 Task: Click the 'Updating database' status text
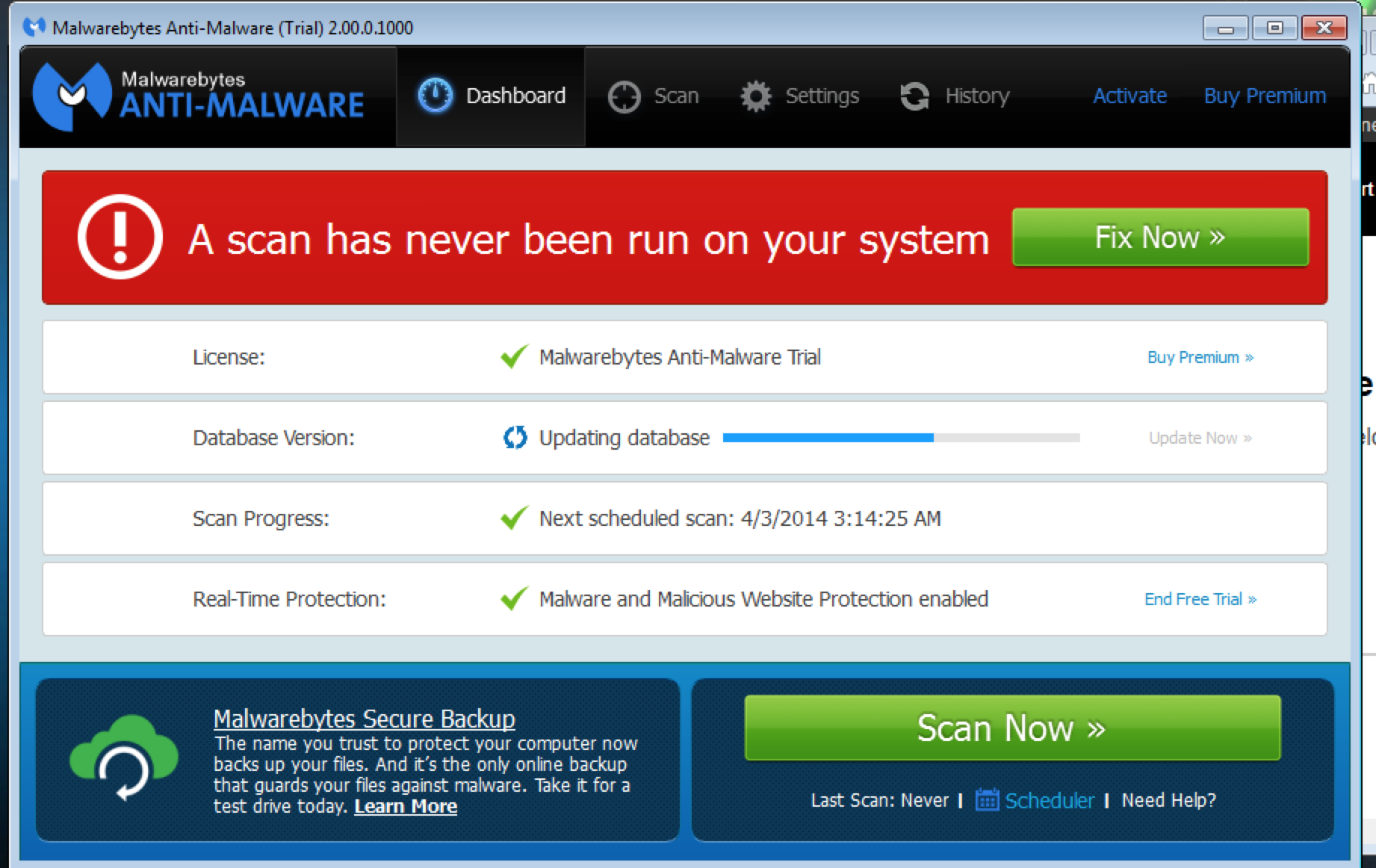coord(624,438)
